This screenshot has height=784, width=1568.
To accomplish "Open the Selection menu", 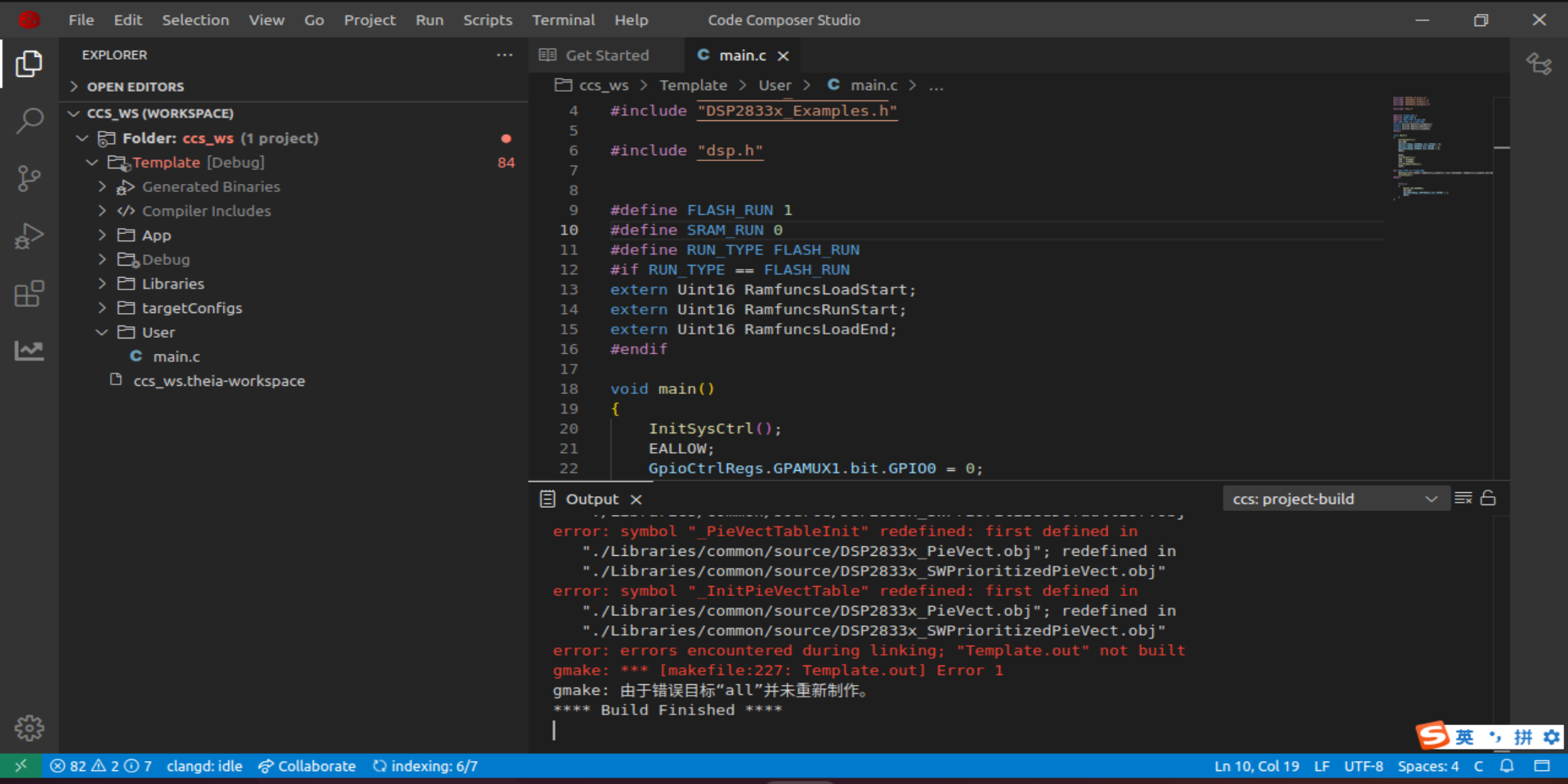I will (195, 20).
